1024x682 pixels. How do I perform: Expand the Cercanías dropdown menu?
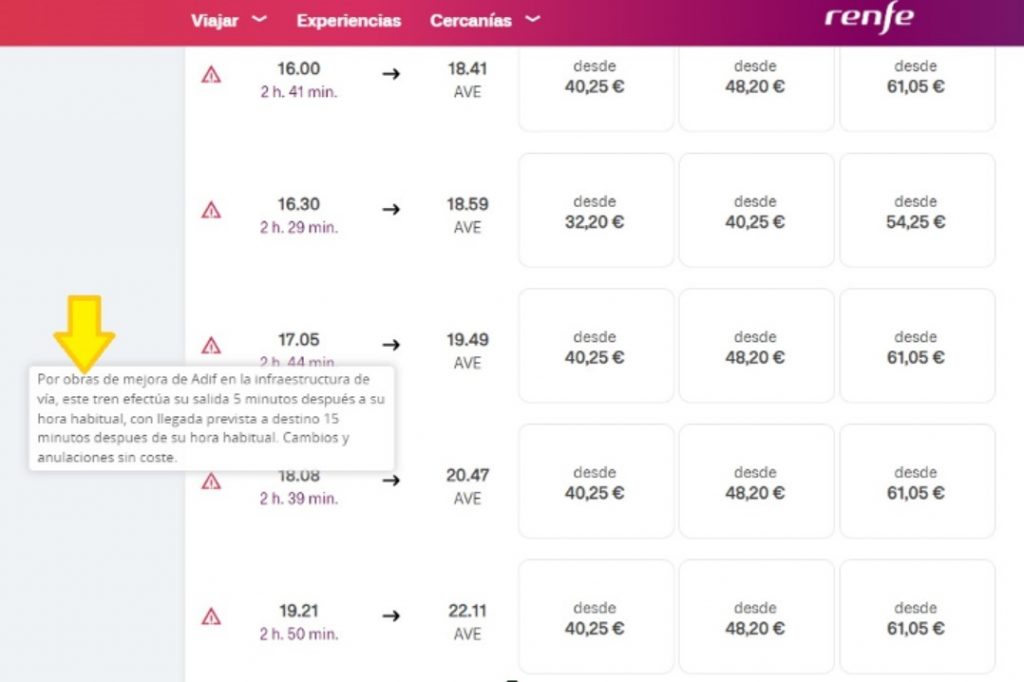click(485, 20)
